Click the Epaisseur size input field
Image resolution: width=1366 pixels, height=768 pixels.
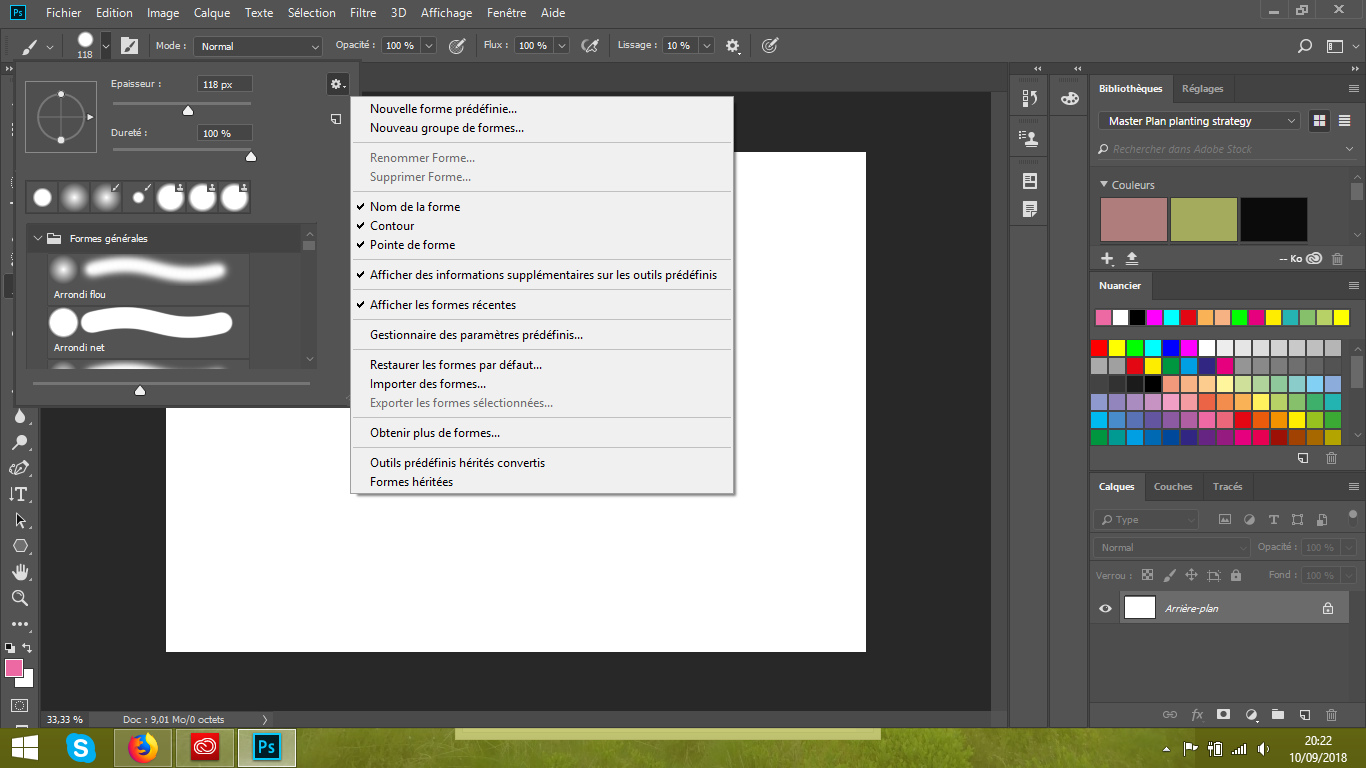224,85
